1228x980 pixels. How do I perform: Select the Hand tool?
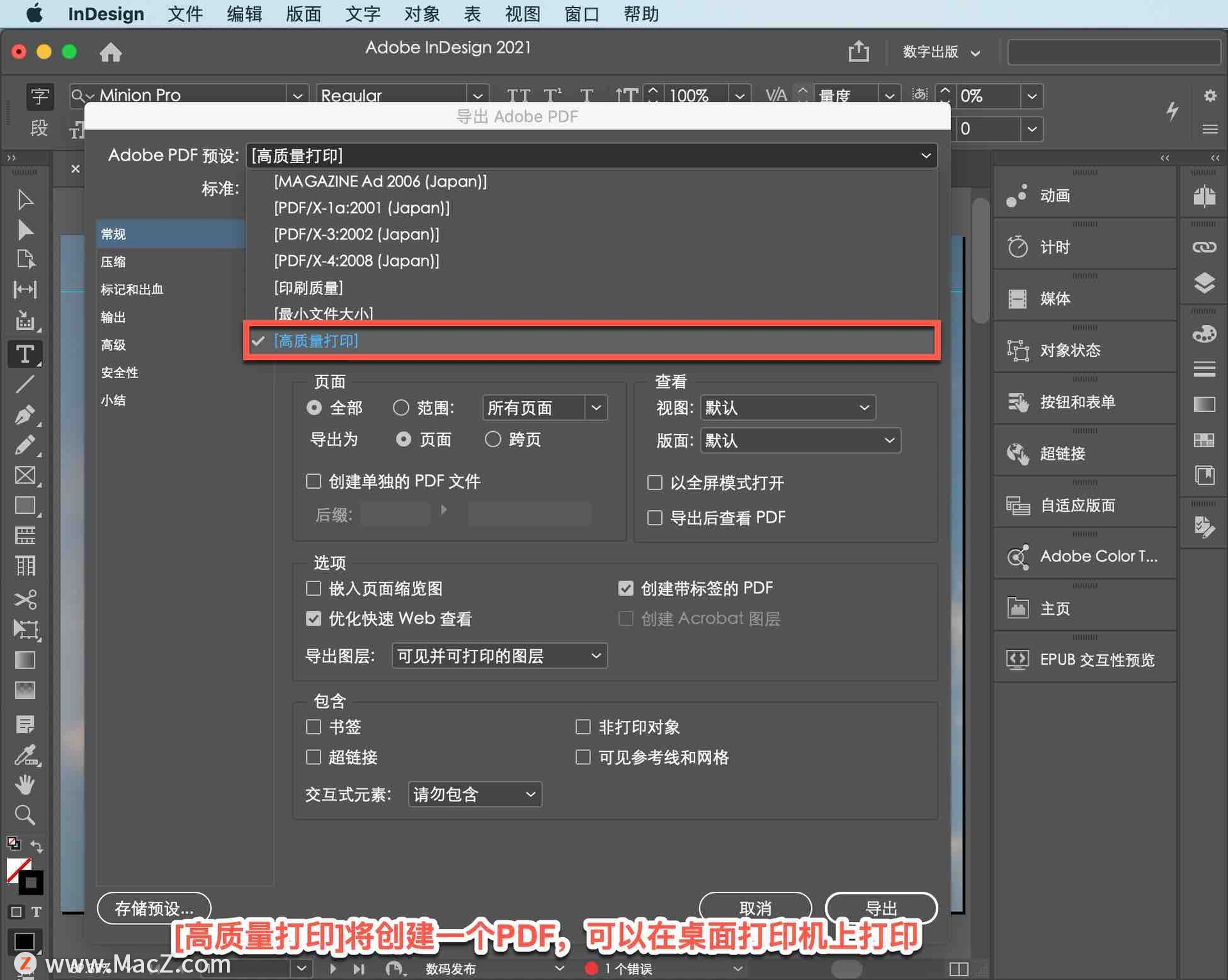(25, 785)
